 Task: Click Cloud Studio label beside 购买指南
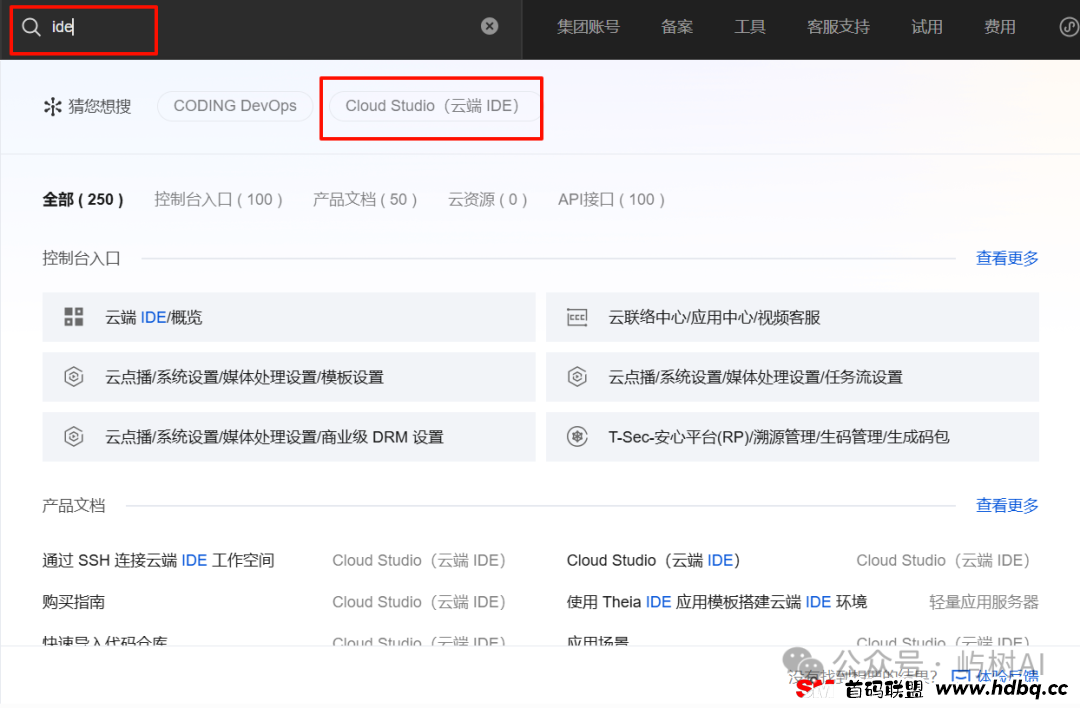[419, 602]
